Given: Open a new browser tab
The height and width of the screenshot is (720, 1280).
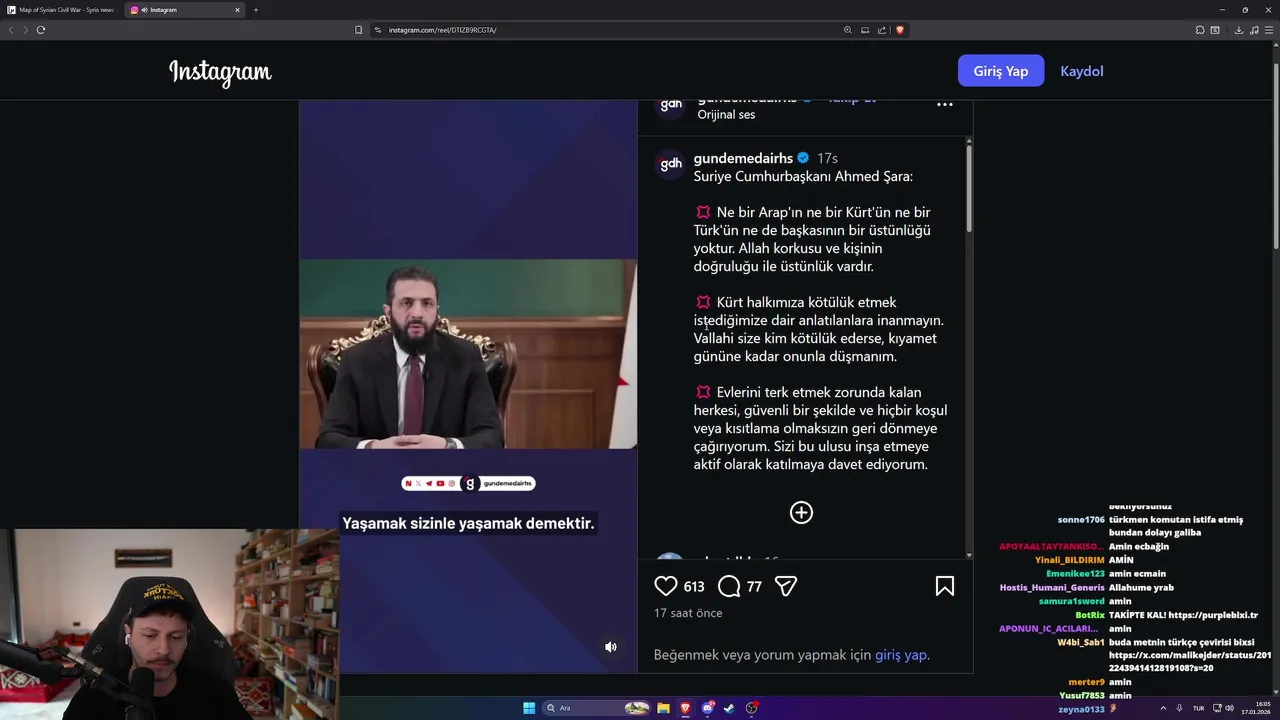Looking at the screenshot, I should click(x=255, y=10).
